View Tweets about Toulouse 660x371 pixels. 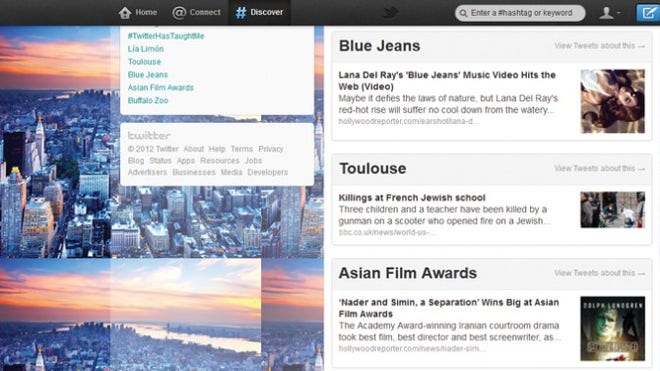coord(599,168)
